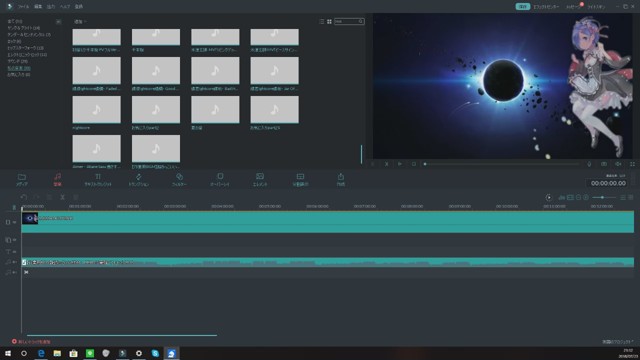Select the Elements tab icon

coord(260,176)
